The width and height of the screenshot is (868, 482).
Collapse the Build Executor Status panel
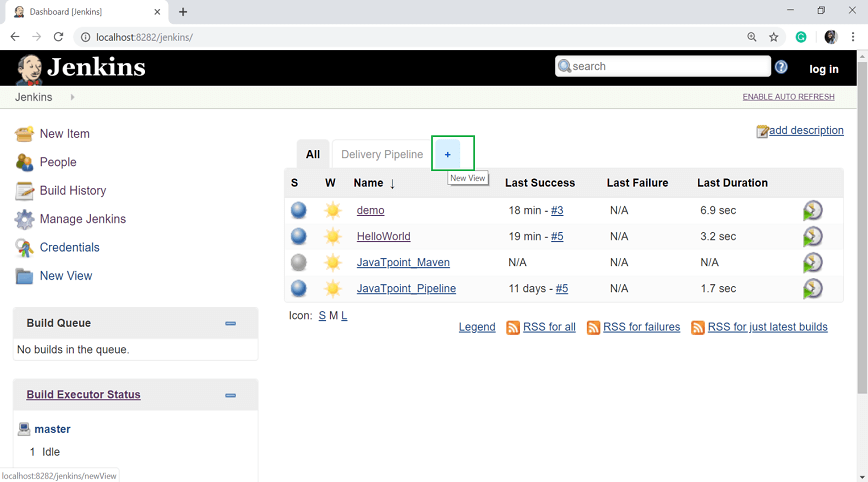pyautogui.click(x=230, y=395)
